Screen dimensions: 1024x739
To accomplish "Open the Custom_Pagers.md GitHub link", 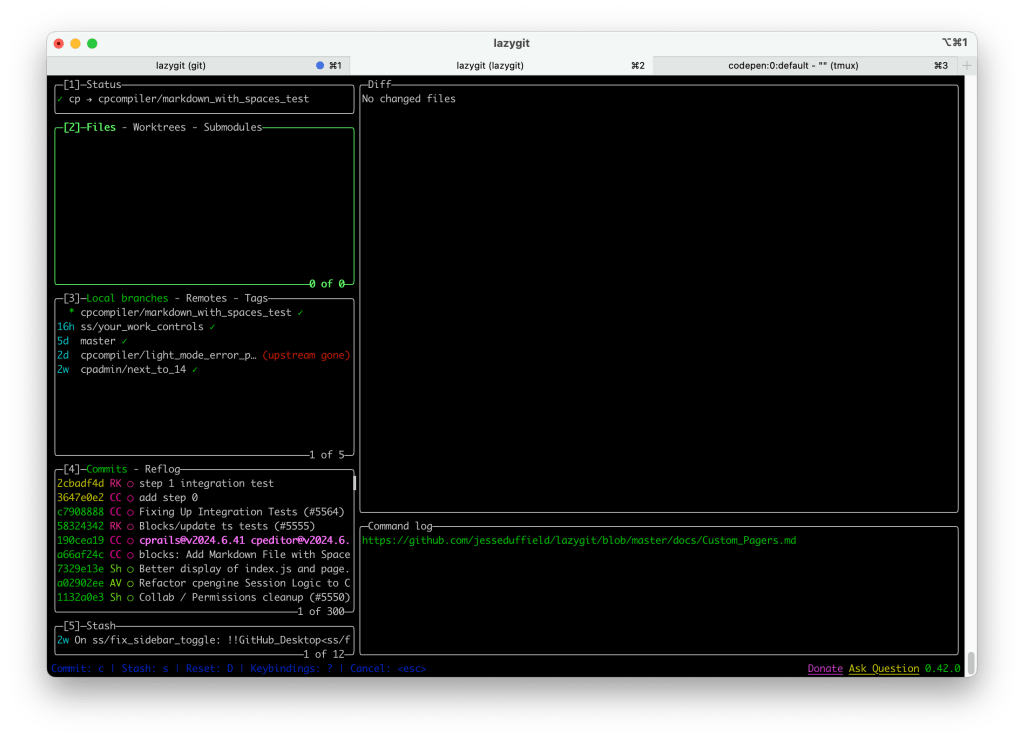I will click(x=579, y=541).
